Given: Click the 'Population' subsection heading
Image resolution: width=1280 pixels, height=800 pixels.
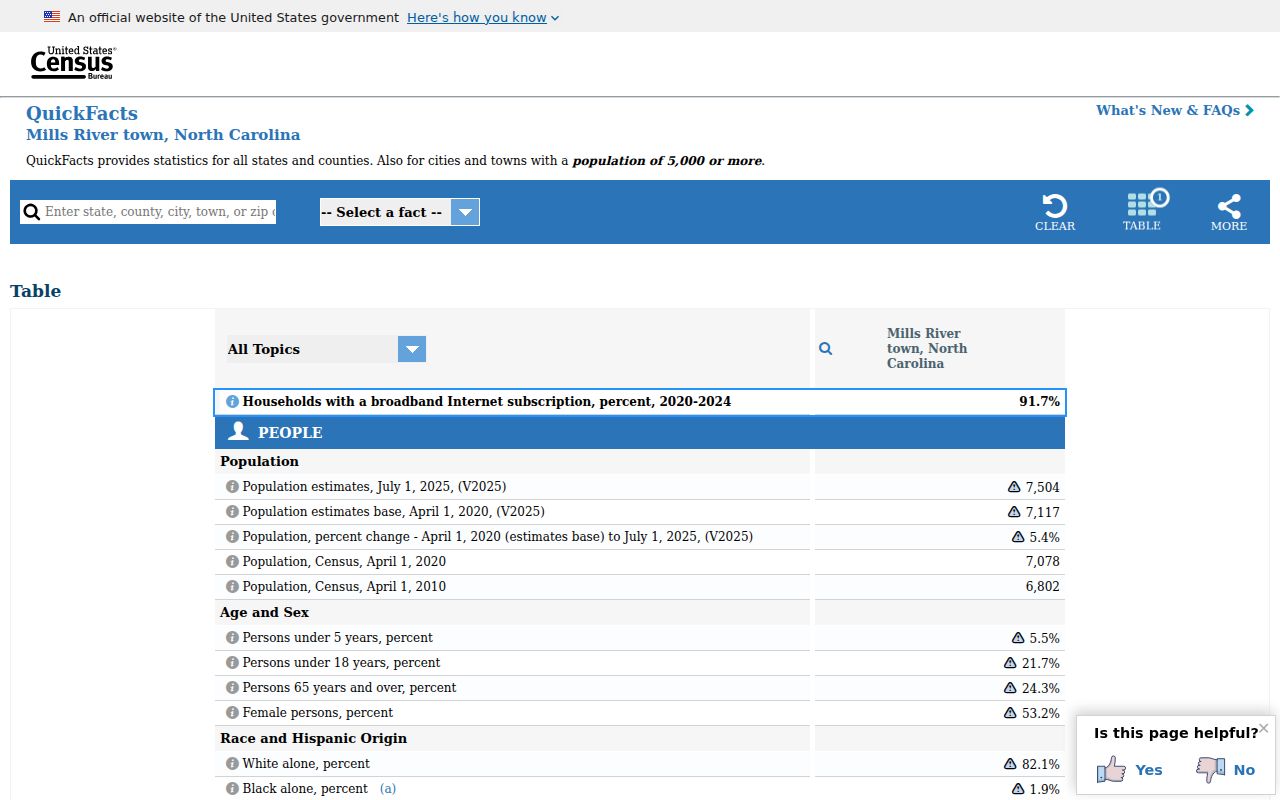Looking at the screenshot, I should tap(259, 461).
